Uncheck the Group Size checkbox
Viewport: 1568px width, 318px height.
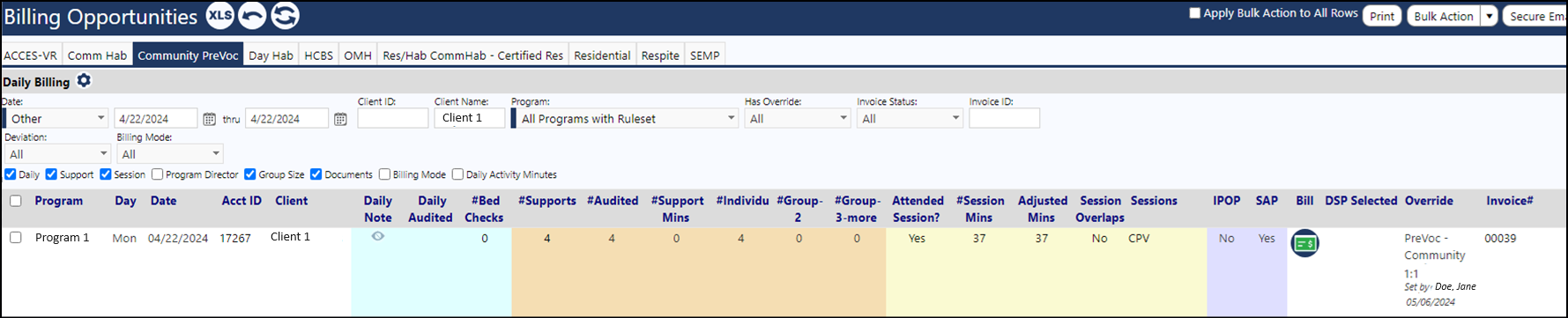pos(250,174)
